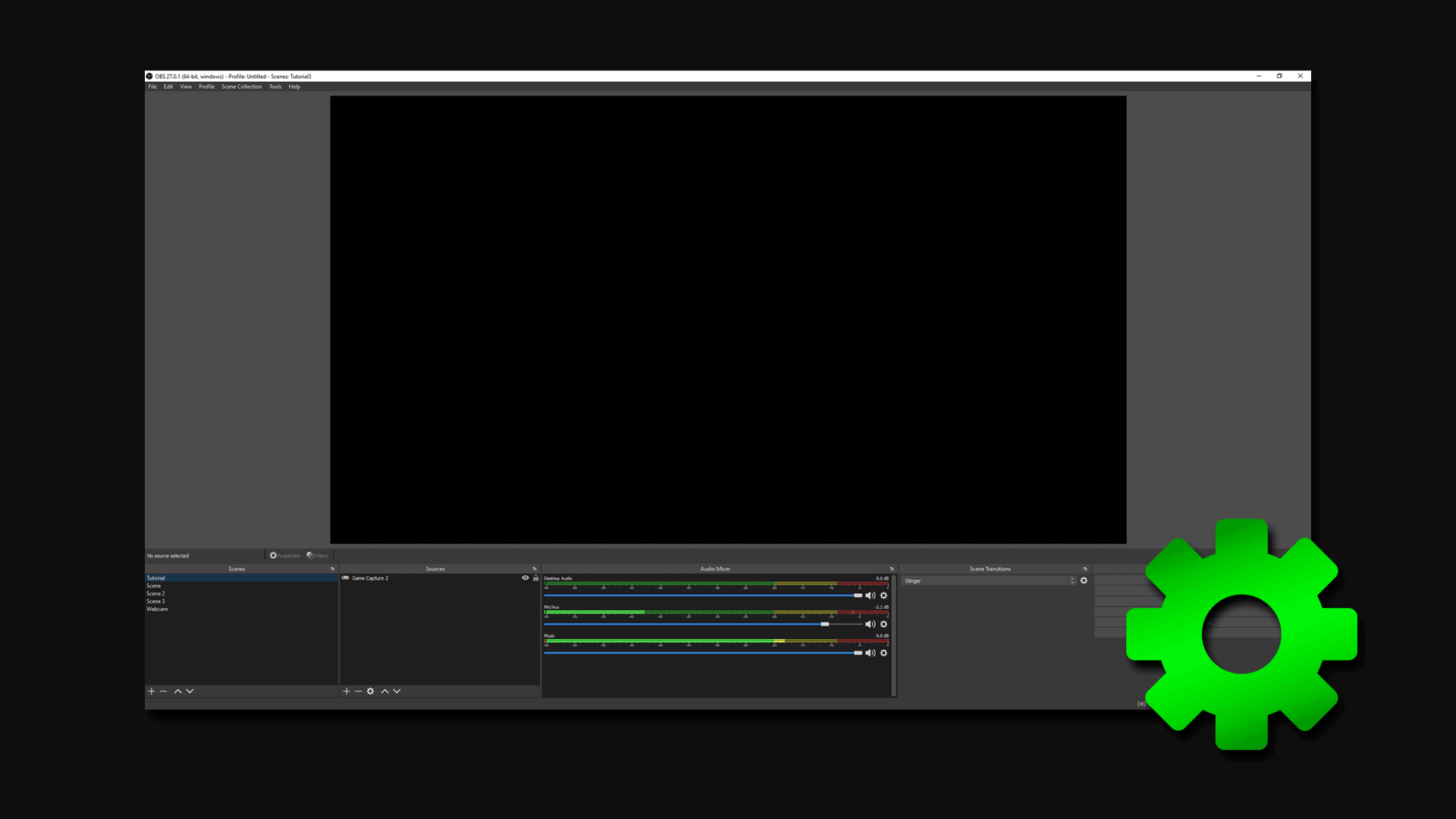1456x819 pixels.
Task: Open the Profile menu
Action: 207,87
